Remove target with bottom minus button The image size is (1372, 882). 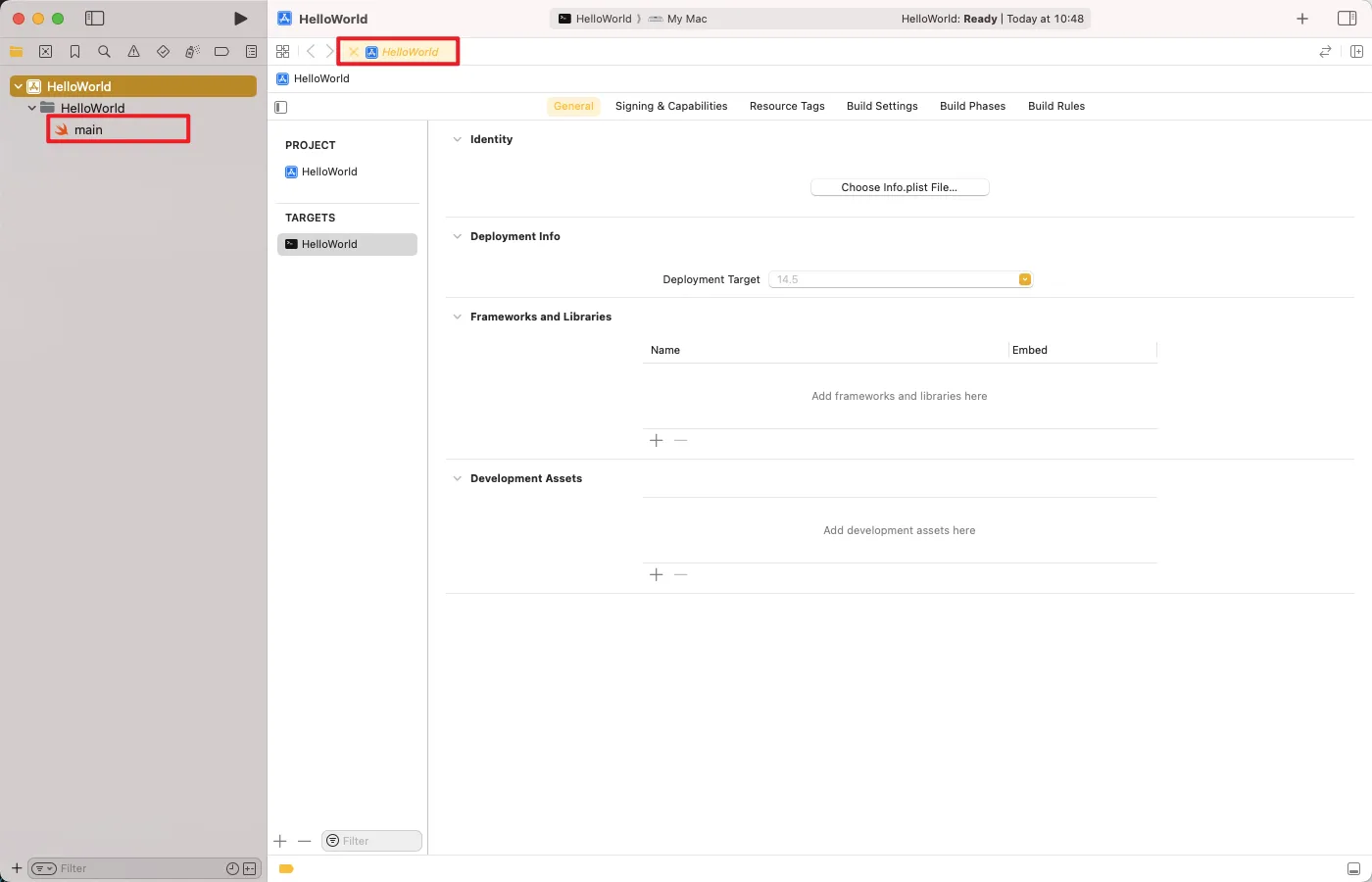tap(304, 841)
